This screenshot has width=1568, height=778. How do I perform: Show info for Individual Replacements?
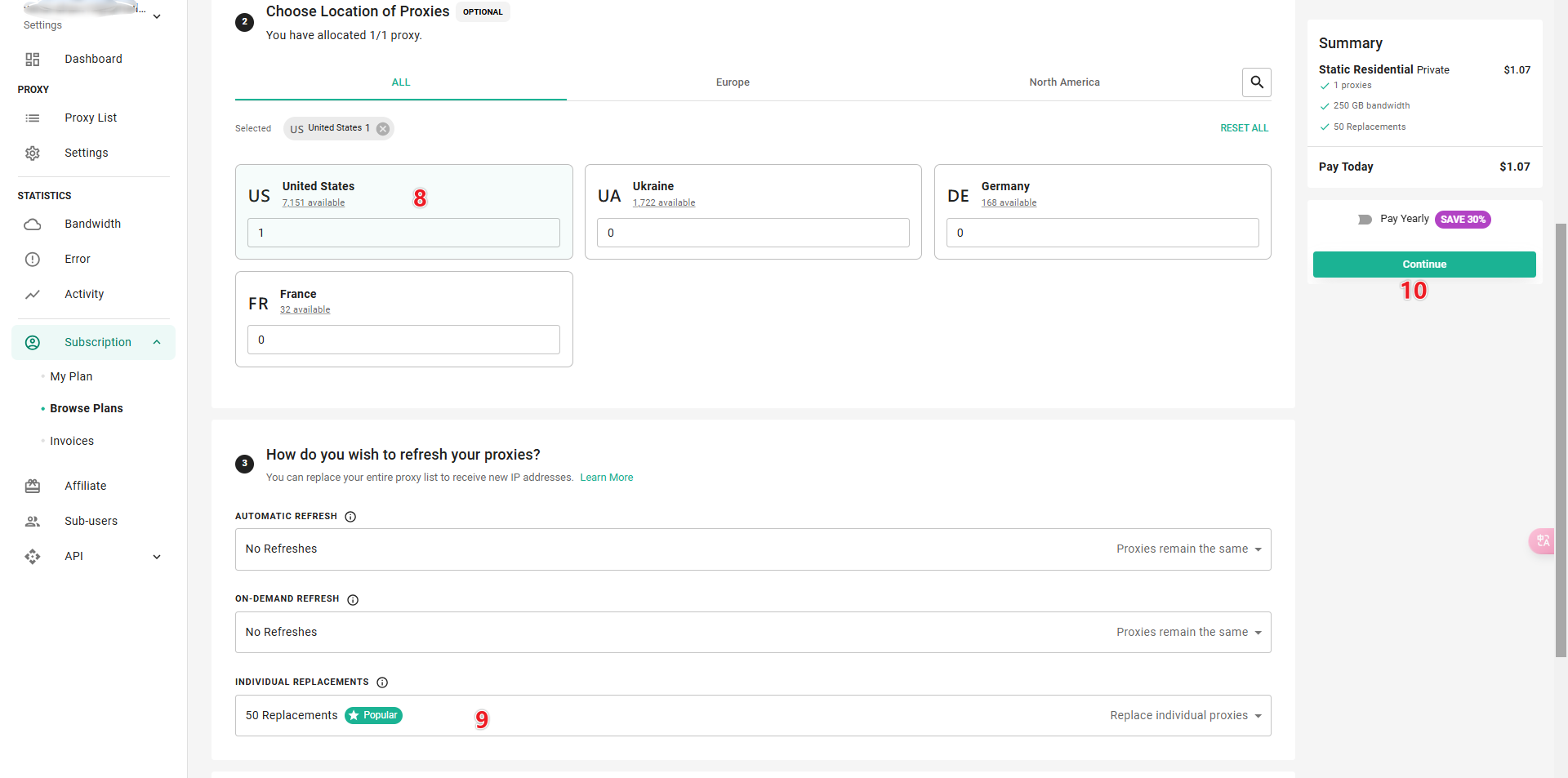coord(382,682)
